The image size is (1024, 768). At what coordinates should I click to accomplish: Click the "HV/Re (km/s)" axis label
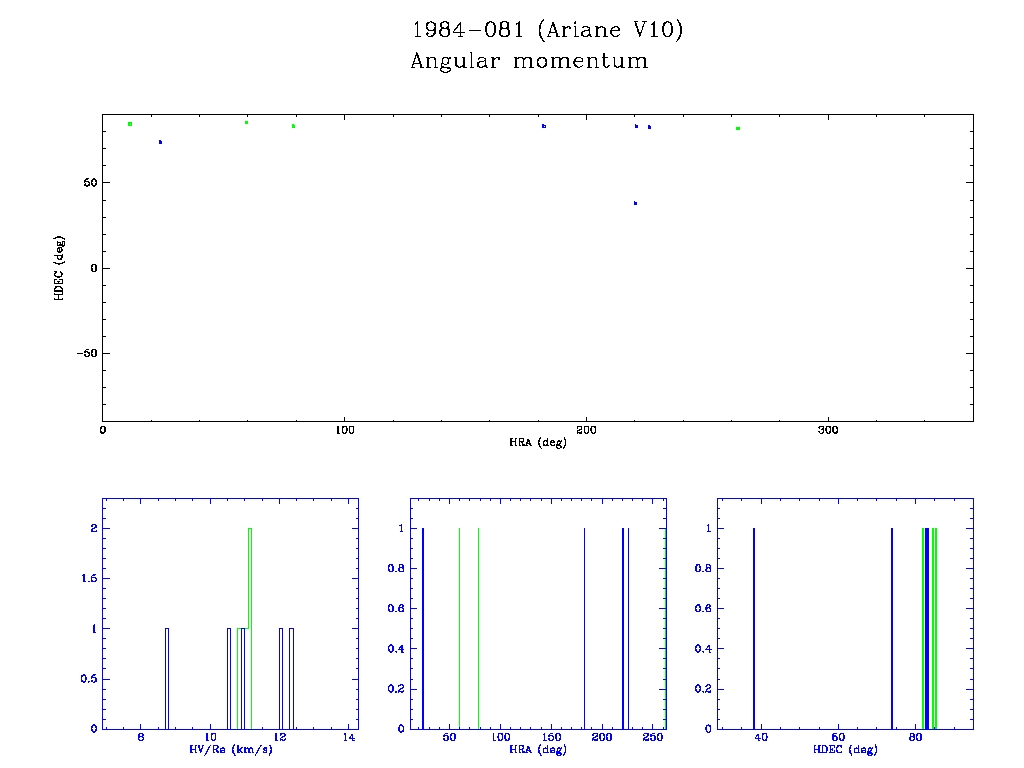coord(230,750)
